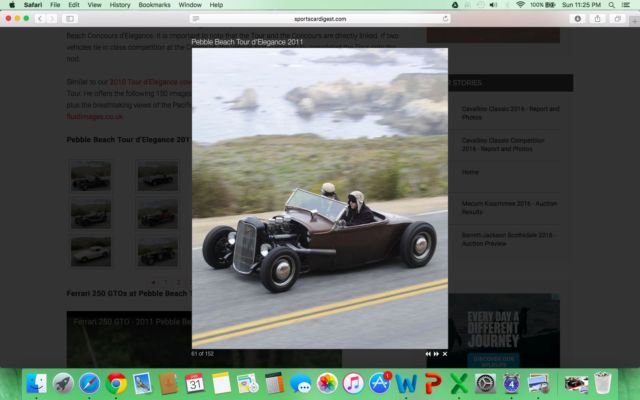Open the History menu
Screen dimensions: 640x400
tap(120, 5)
